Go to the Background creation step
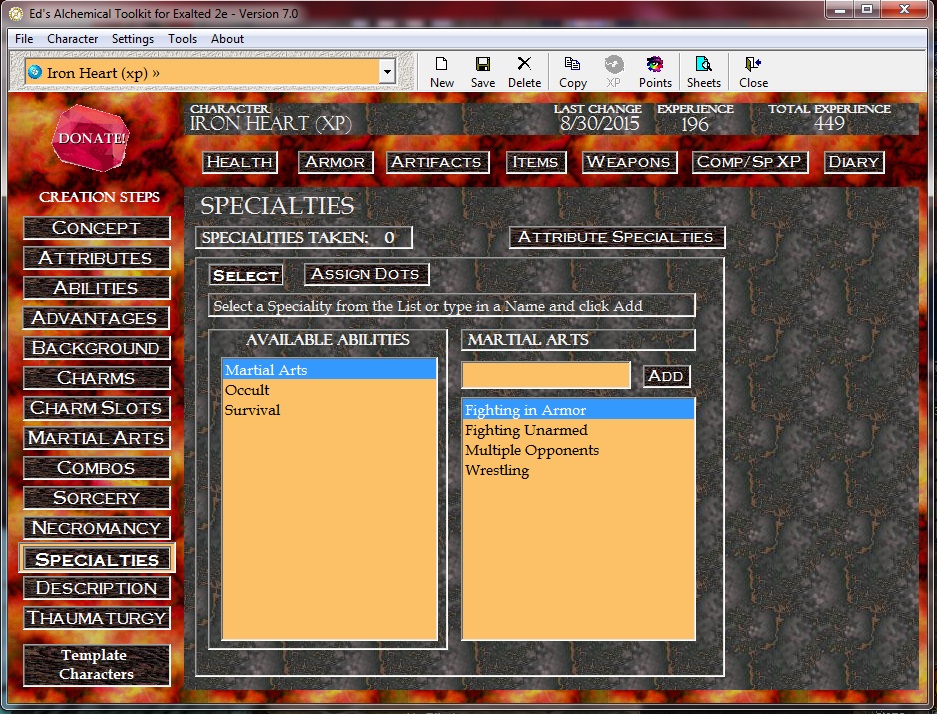 click(96, 348)
